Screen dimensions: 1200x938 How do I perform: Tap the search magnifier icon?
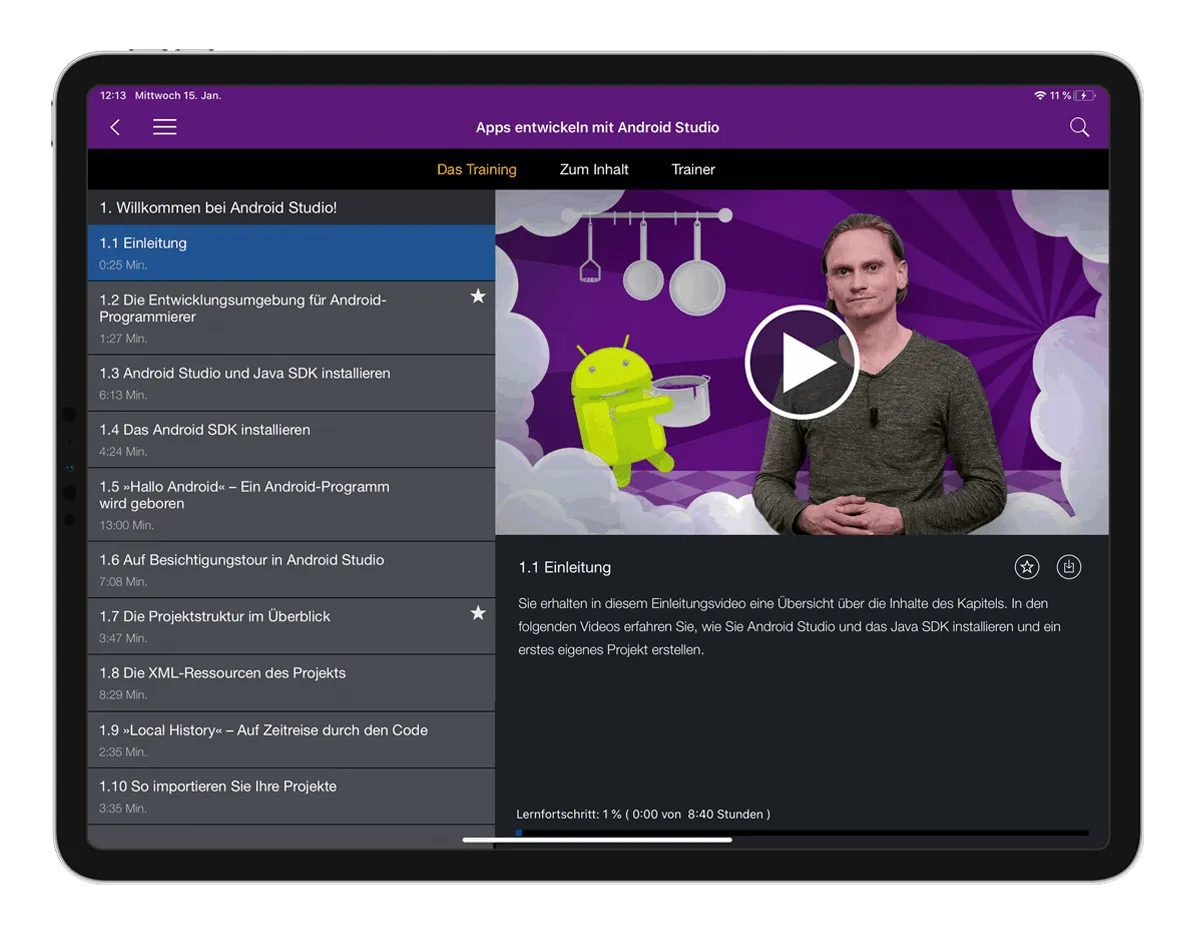[x=1079, y=127]
